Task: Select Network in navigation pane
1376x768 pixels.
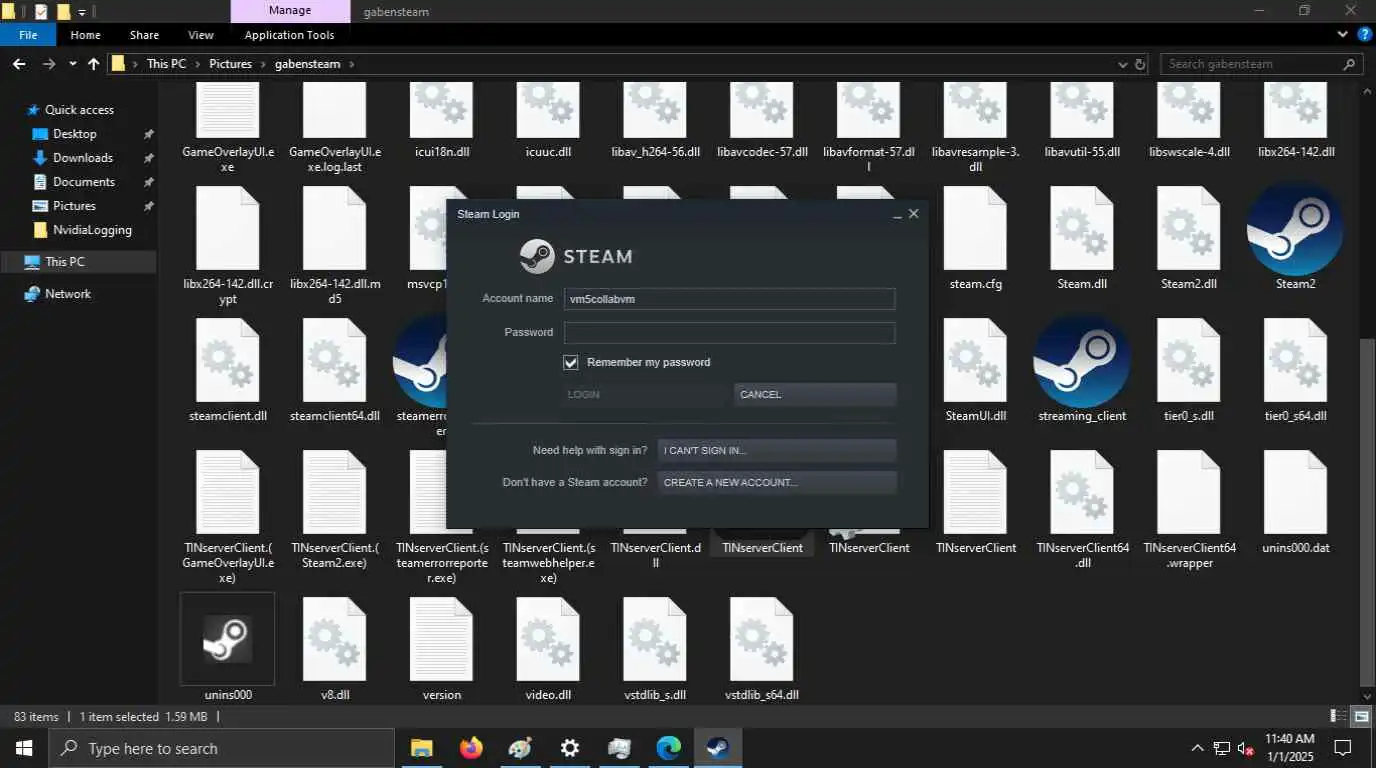Action: [67, 294]
